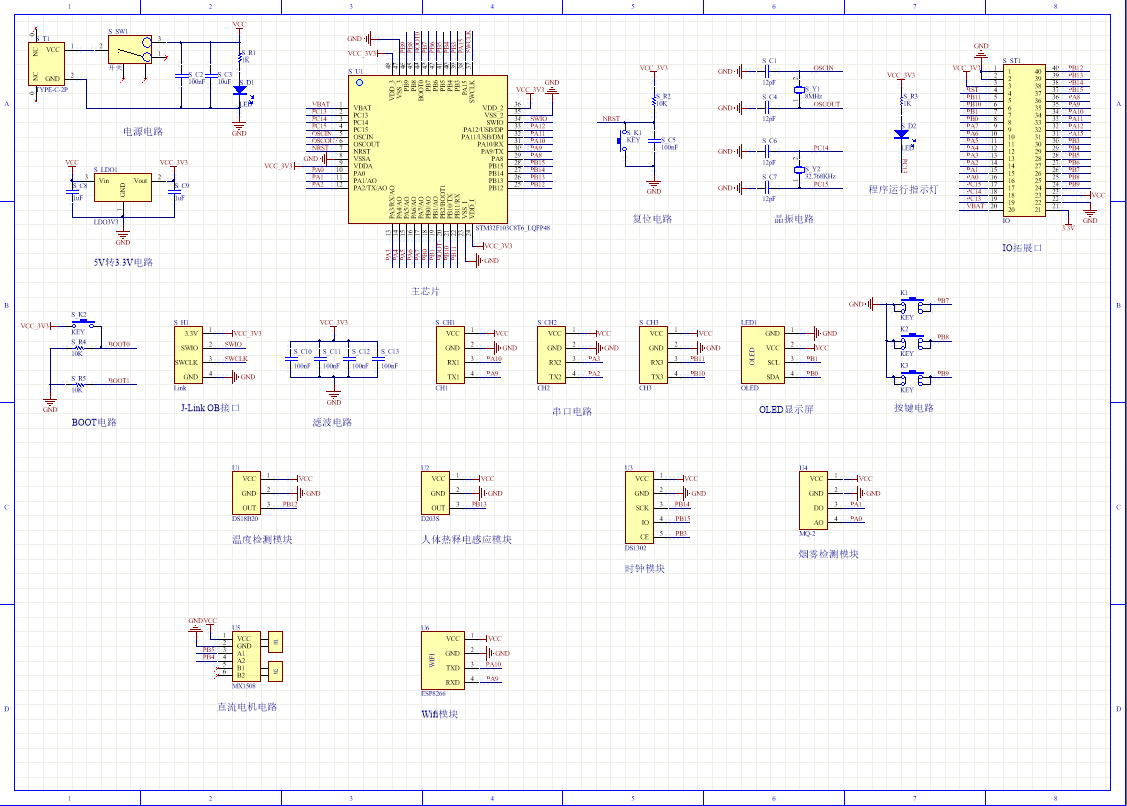Image resolution: width=1127 pixels, height=806 pixels.
Task: Click the NRST net label by reset key
Action: [611, 119]
